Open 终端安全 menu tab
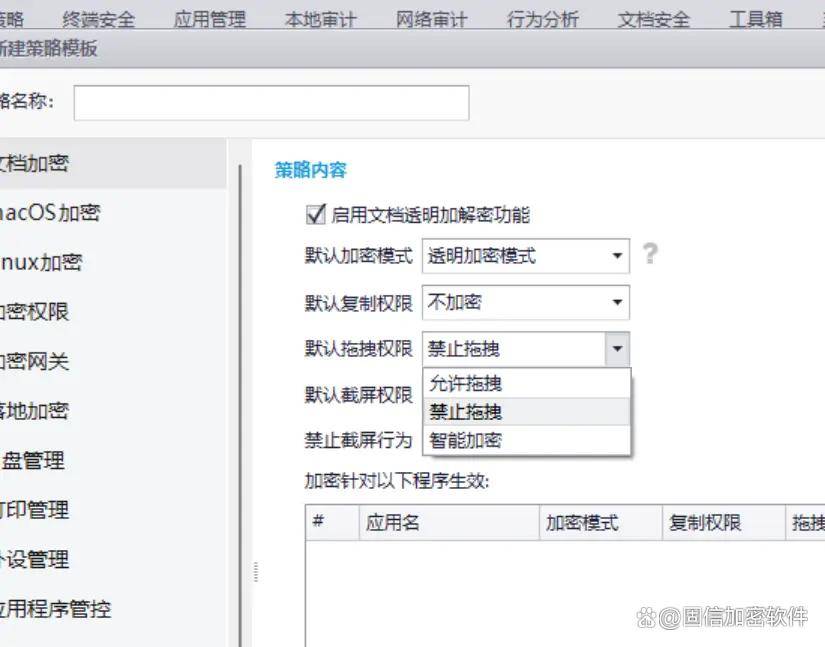Screen dimensions: 825x647 (101, 19)
